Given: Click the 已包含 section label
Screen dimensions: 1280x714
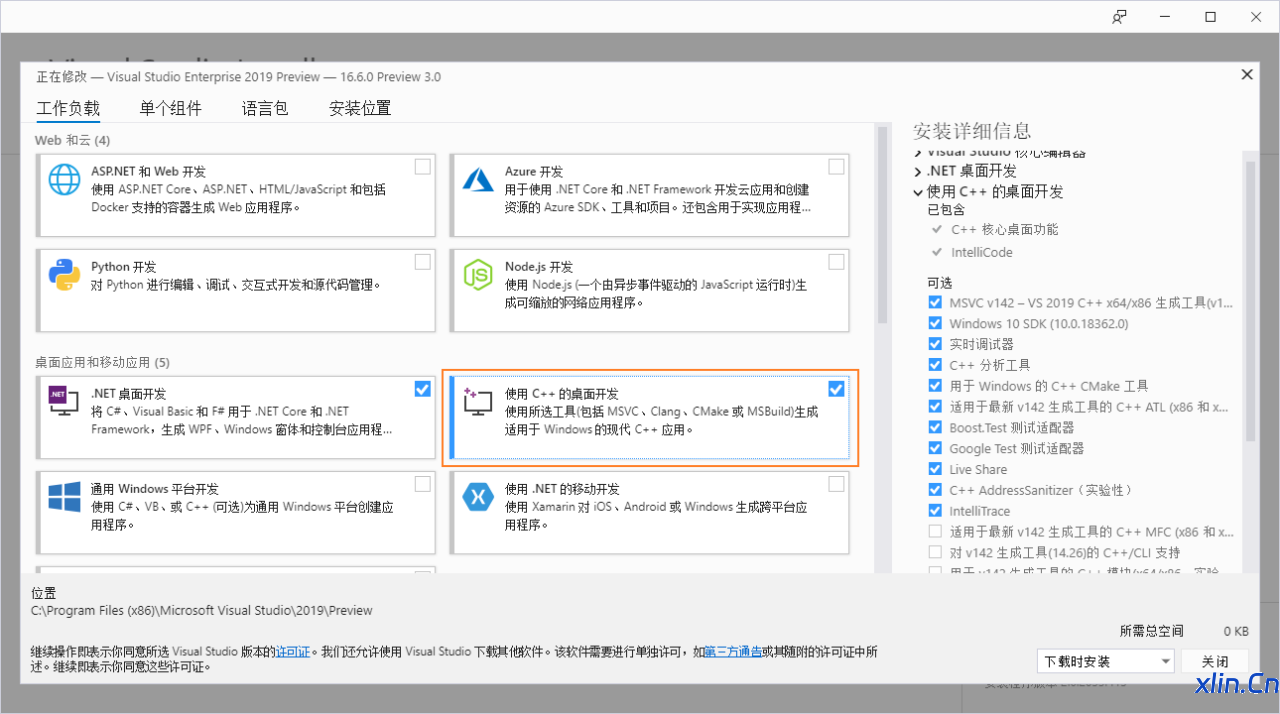Looking at the screenshot, I should click(x=946, y=210).
